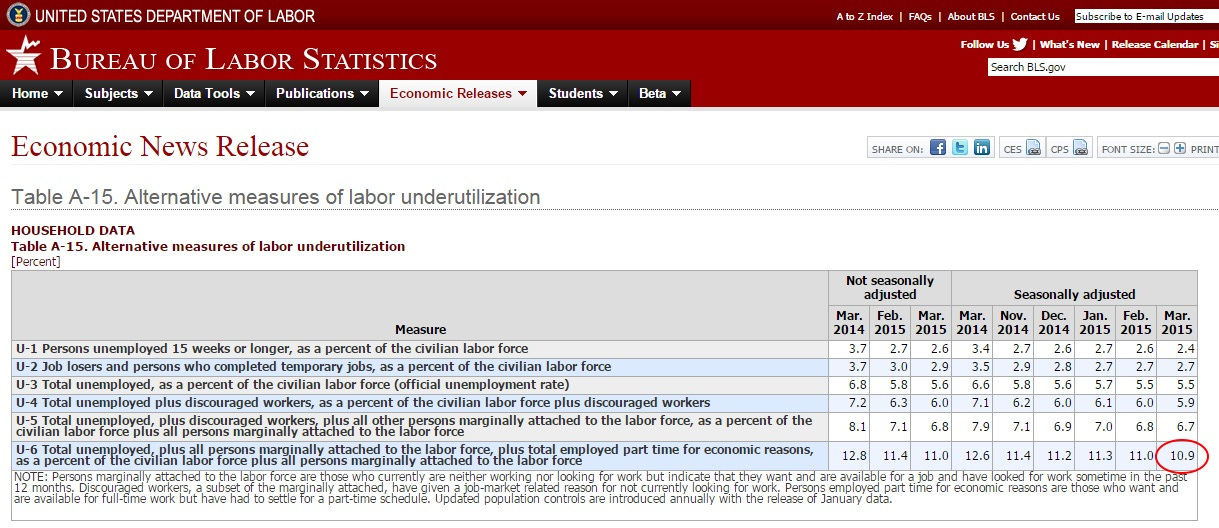Open the Follow Us Twitter bird icon
The height and width of the screenshot is (528, 1219).
pyautogui.click(x=1020, y=44)
